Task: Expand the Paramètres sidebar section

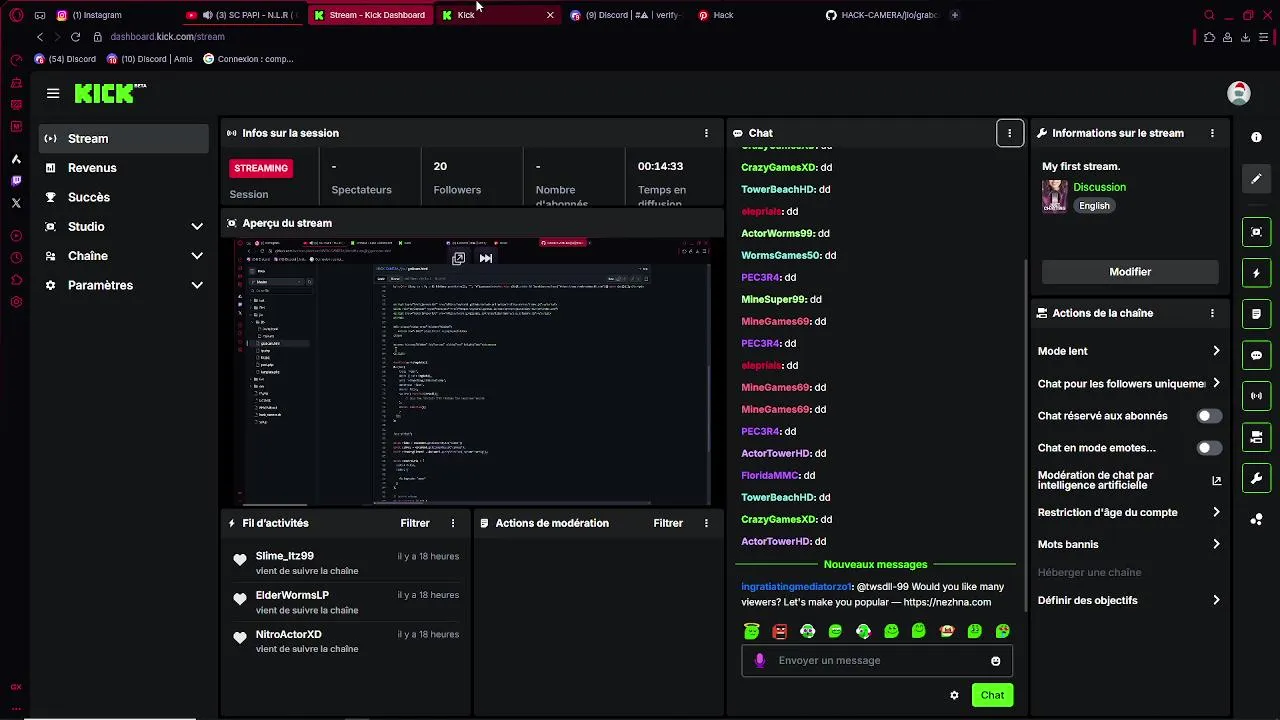Action: point(124,285)
